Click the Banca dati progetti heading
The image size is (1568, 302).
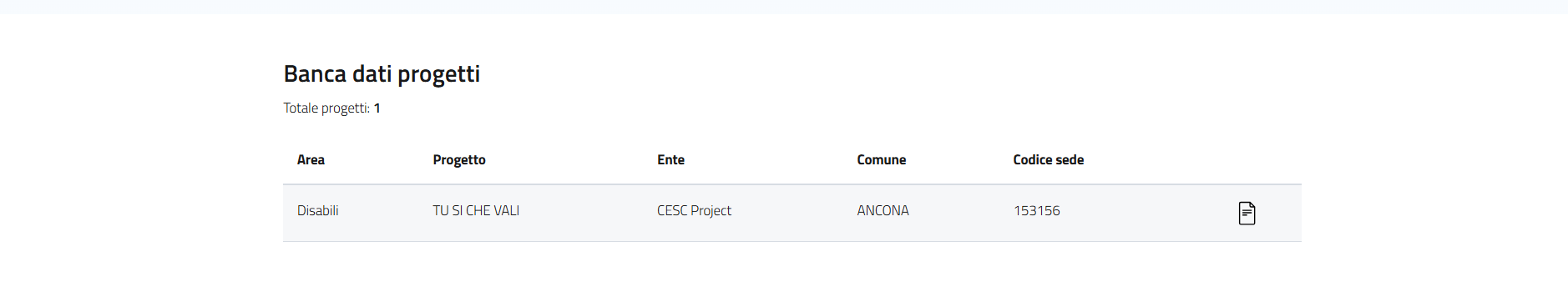pos(382,74)
